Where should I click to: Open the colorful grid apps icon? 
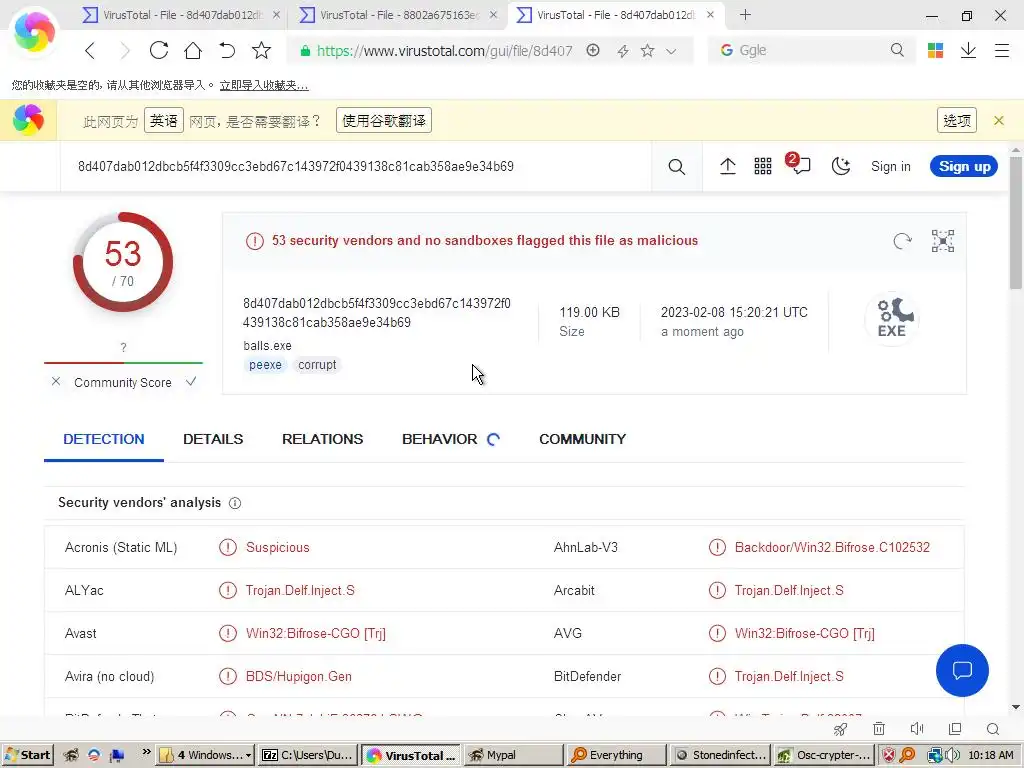pyautogui.click(x=935, y=50)
